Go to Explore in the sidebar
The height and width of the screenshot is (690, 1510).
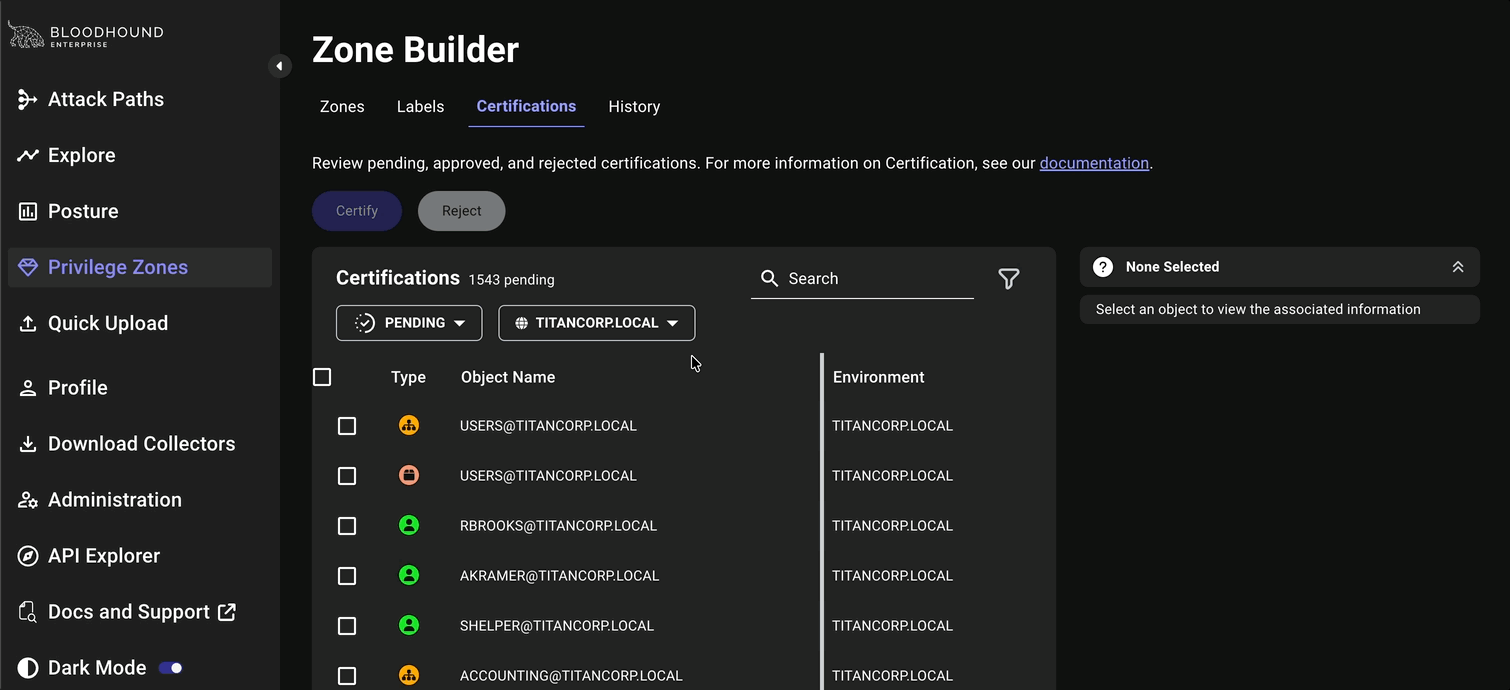82,155
